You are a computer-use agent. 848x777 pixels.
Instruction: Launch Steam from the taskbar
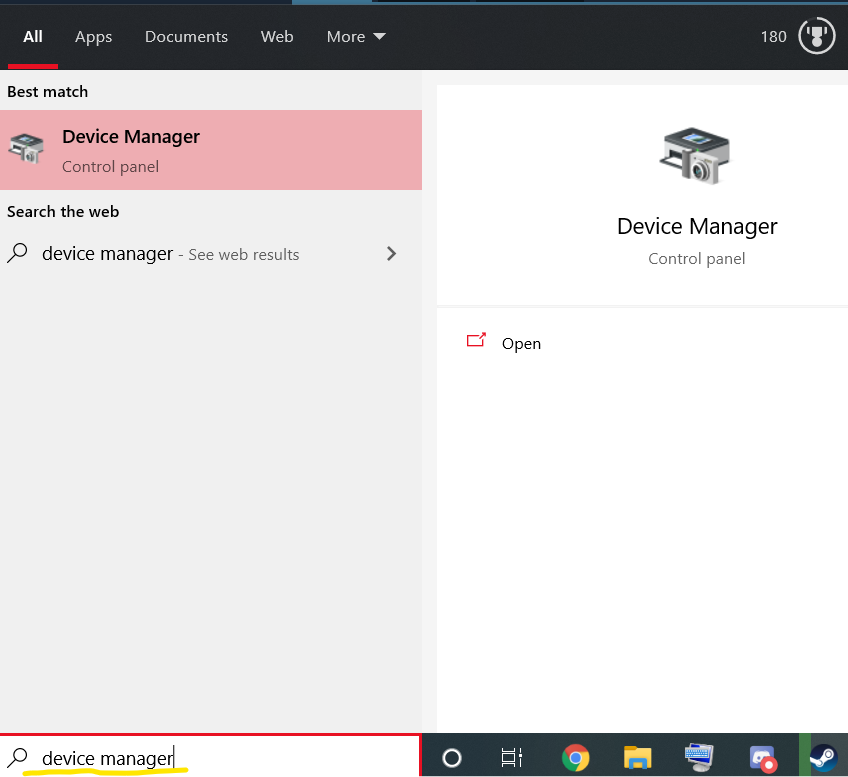(x=823, y=757)
